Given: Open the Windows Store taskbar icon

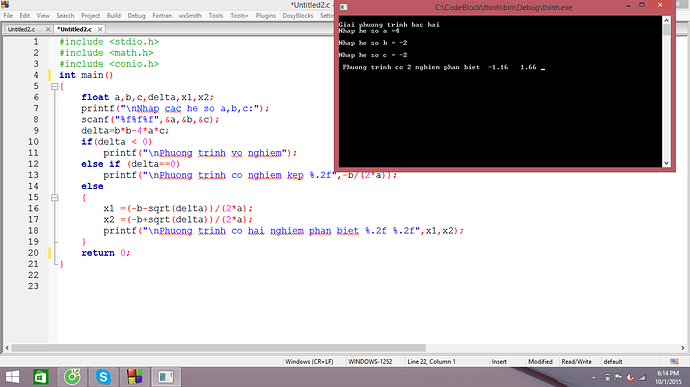Looking at the screenshot, I should 41,377.
